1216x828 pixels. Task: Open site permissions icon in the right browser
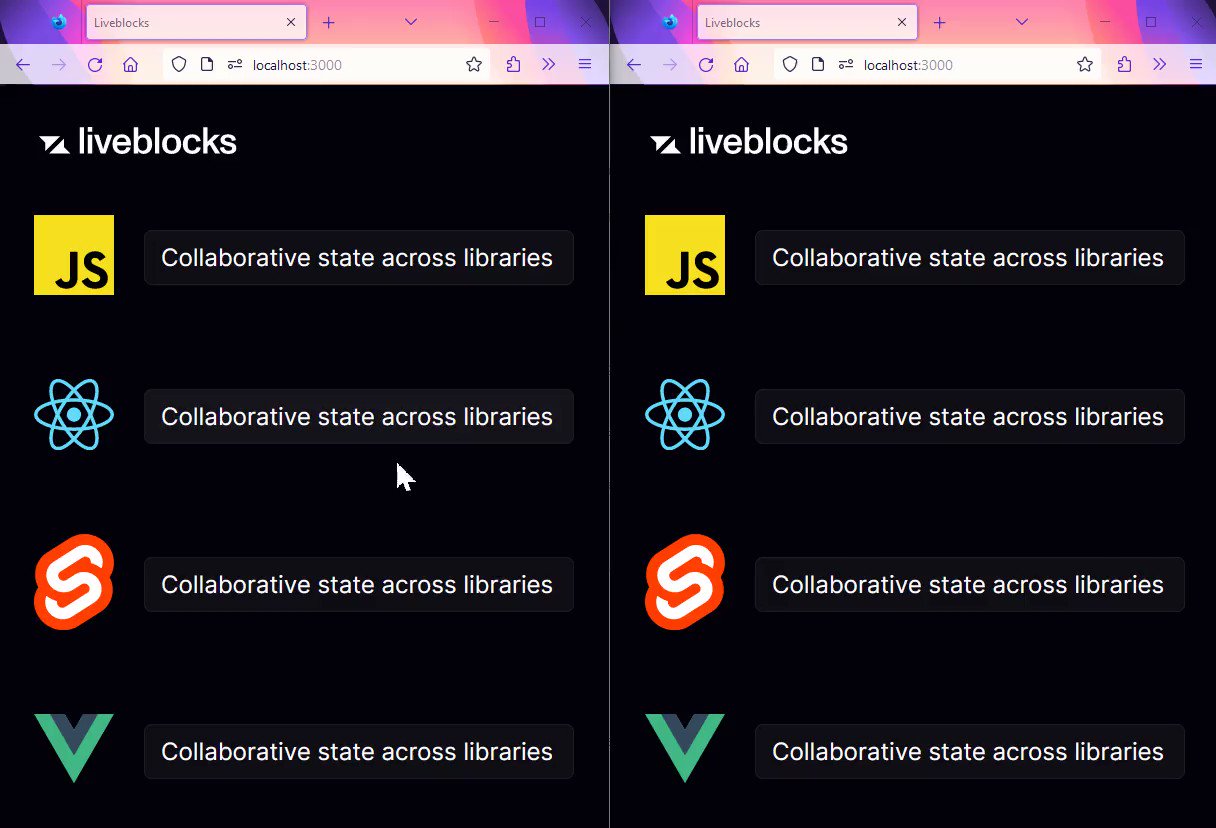coord(846,65)
